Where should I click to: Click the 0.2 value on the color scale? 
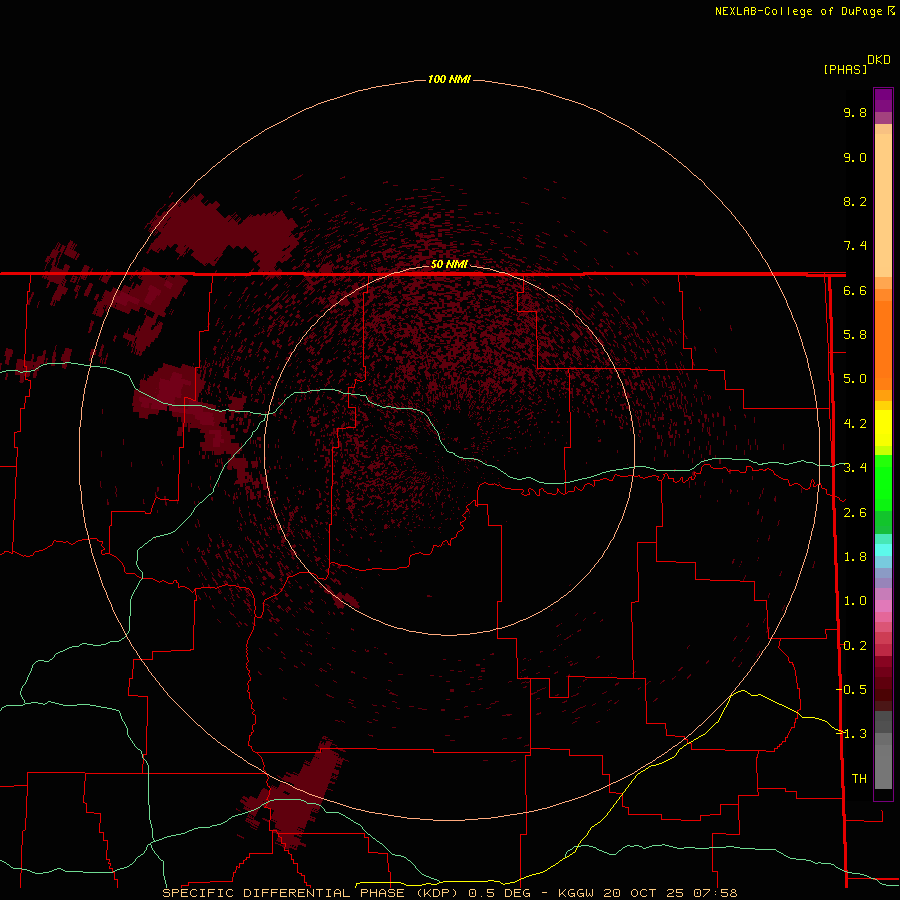pos(855,646)
